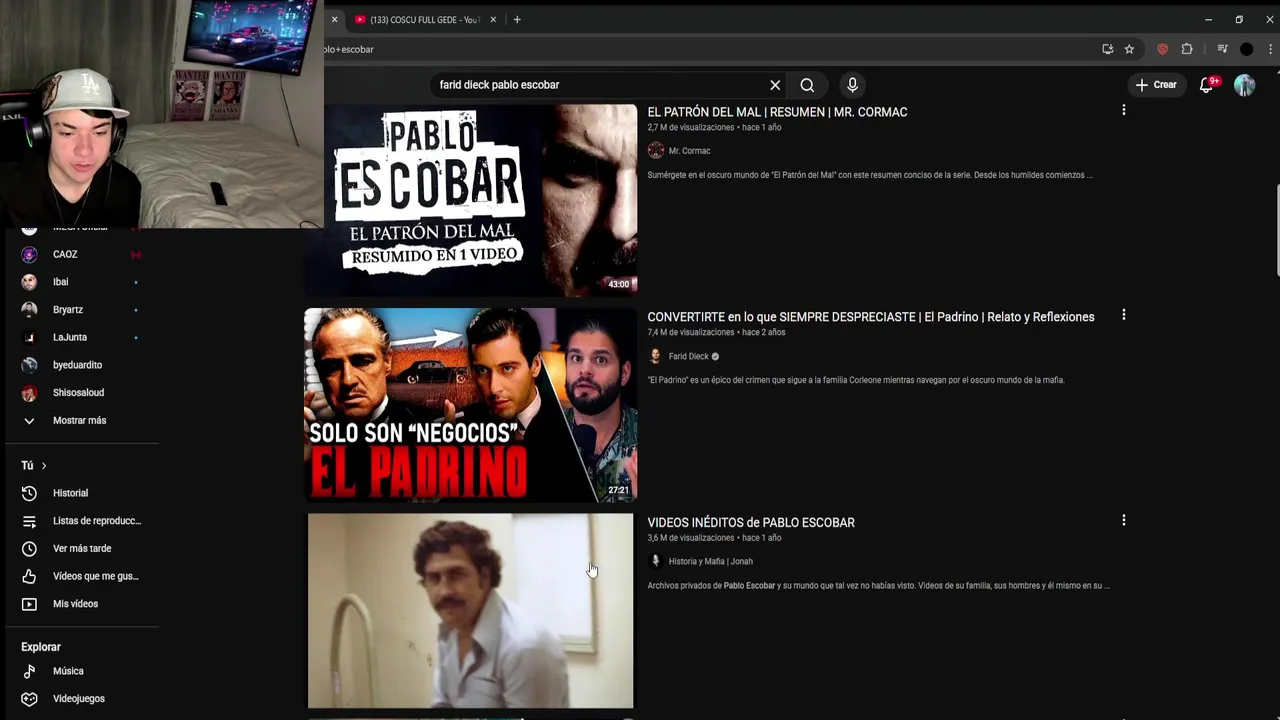
Task: Open Convertirte en lo que siempre despreciaste title
Action: (870, 317)
